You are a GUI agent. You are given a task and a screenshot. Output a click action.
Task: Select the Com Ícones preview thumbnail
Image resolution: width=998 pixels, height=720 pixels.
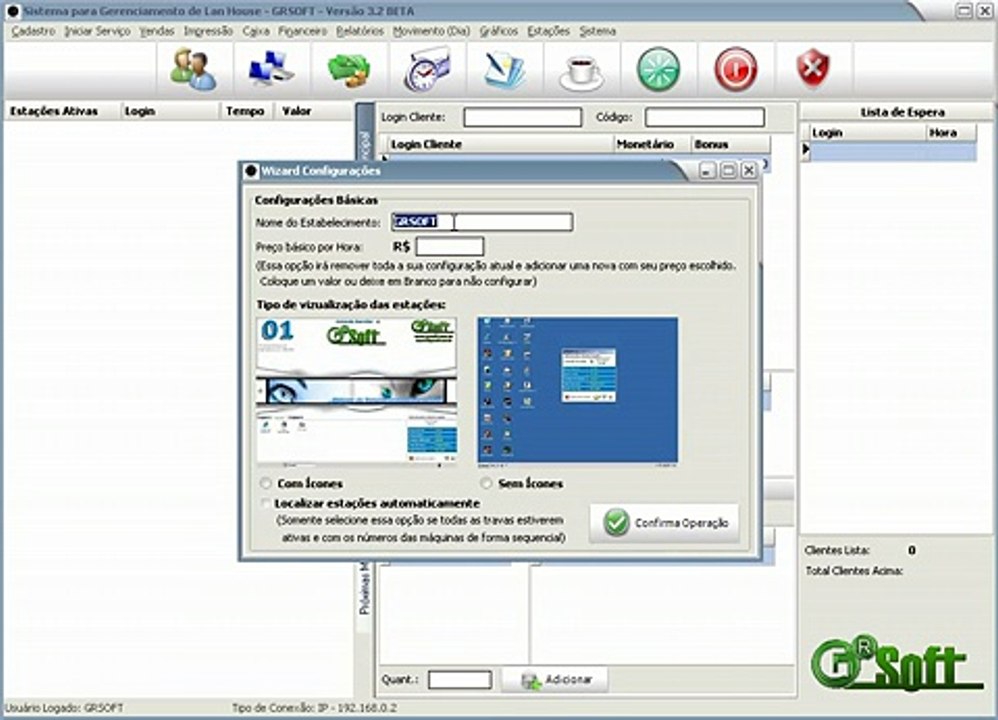pyautogui.click(x=356, y=392)
